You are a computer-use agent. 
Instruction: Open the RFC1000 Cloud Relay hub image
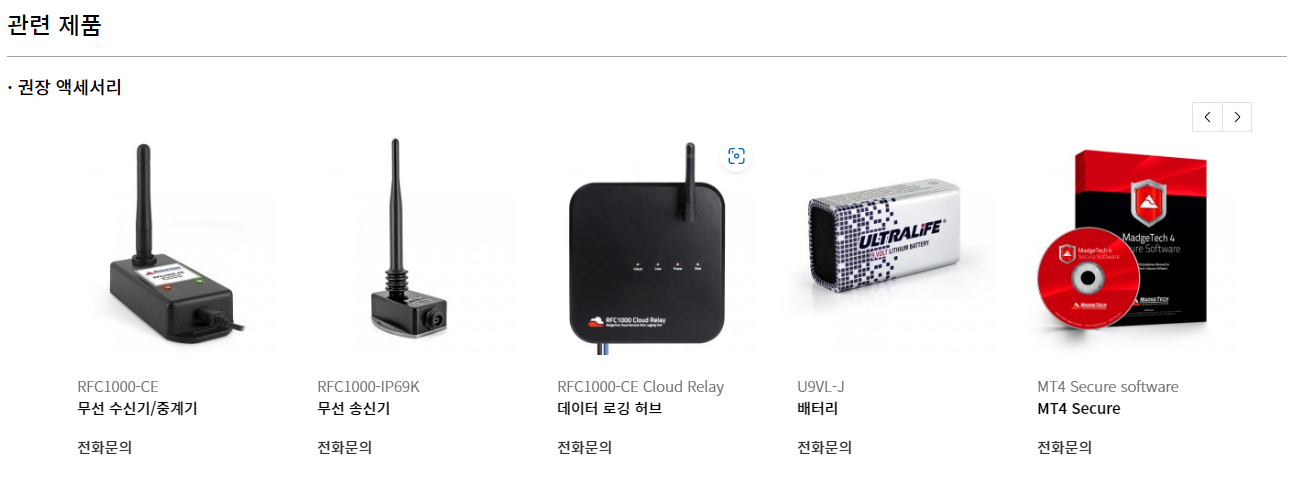pyautogui.click(x=657, y=246)
